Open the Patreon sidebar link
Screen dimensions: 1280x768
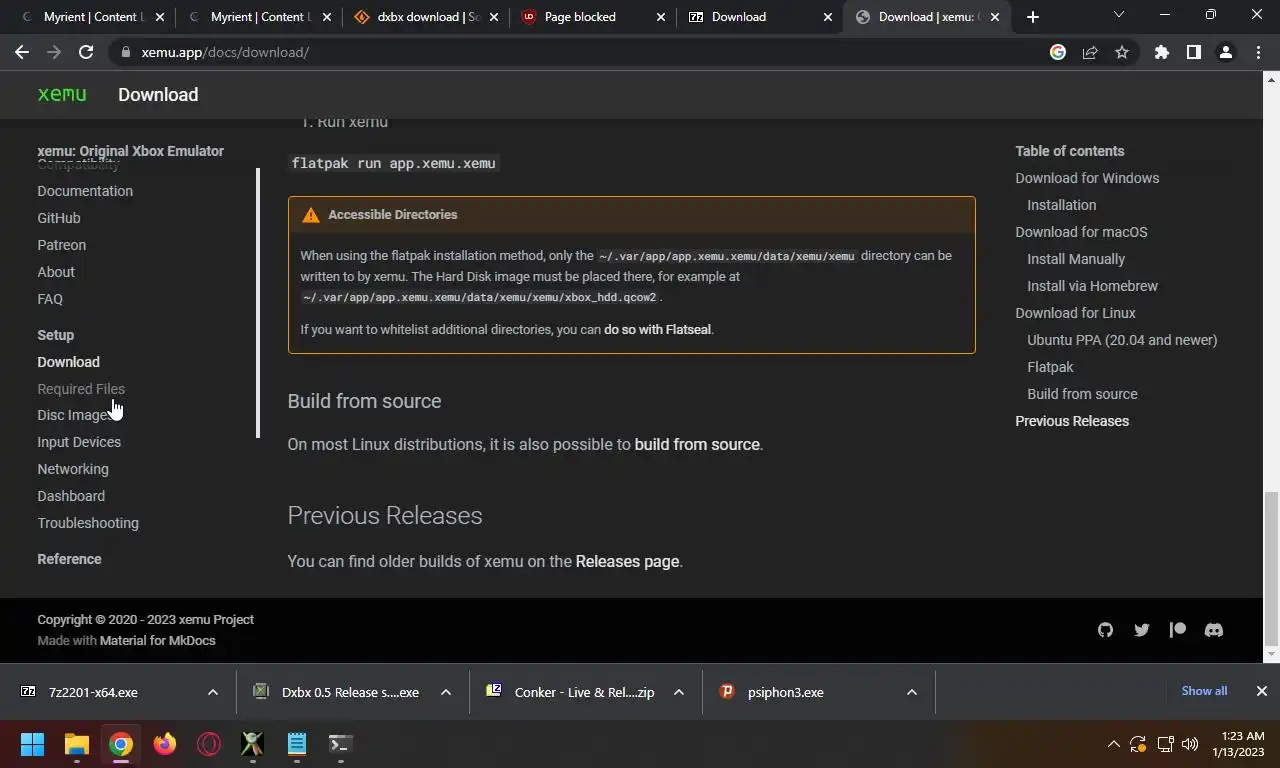(x=62, y=245)
